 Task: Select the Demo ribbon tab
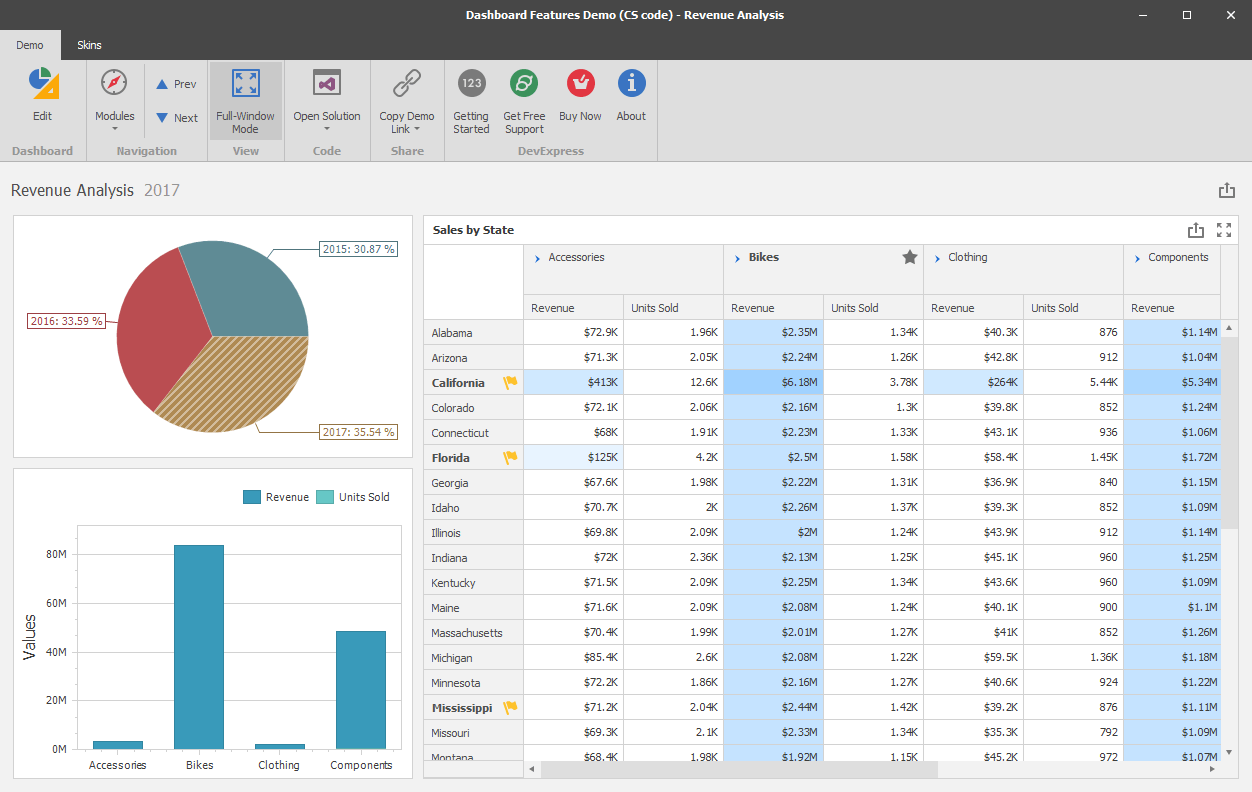30,45
